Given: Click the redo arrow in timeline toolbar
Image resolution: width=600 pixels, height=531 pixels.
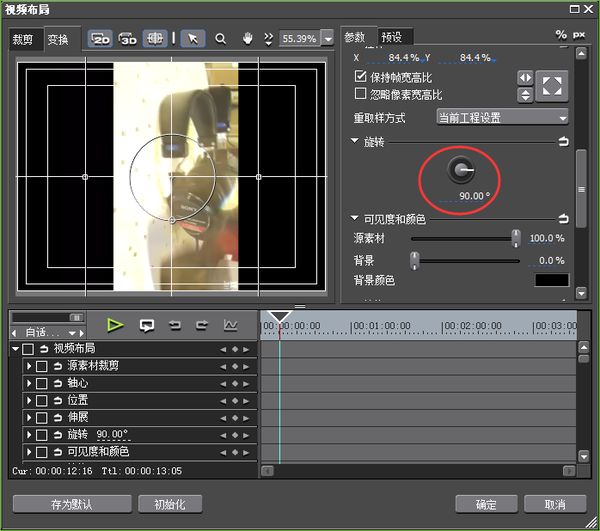Looking at the screenshot, I should click(x=202, y=326).
